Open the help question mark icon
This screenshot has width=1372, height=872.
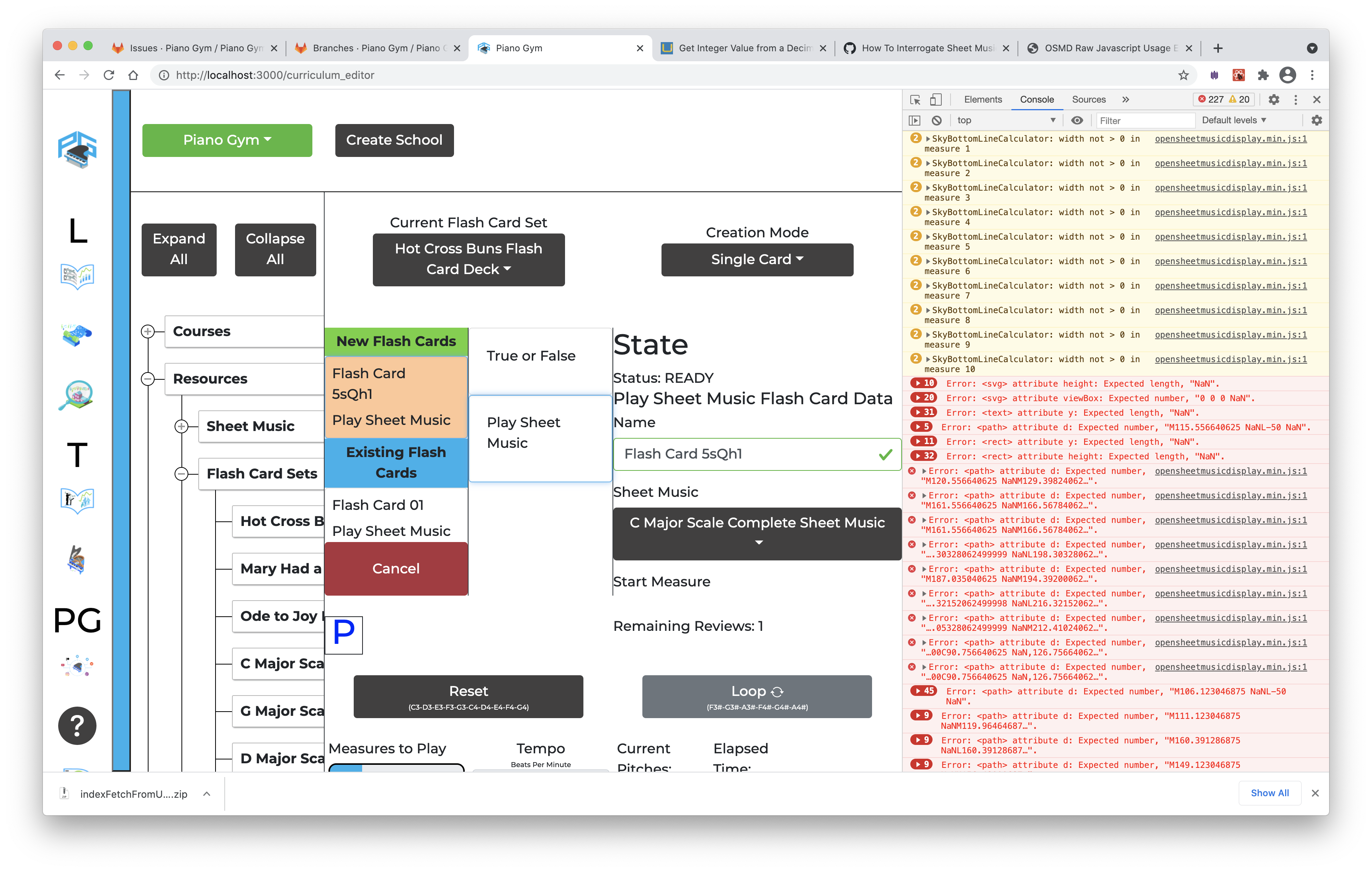click(x=77, y=725)
